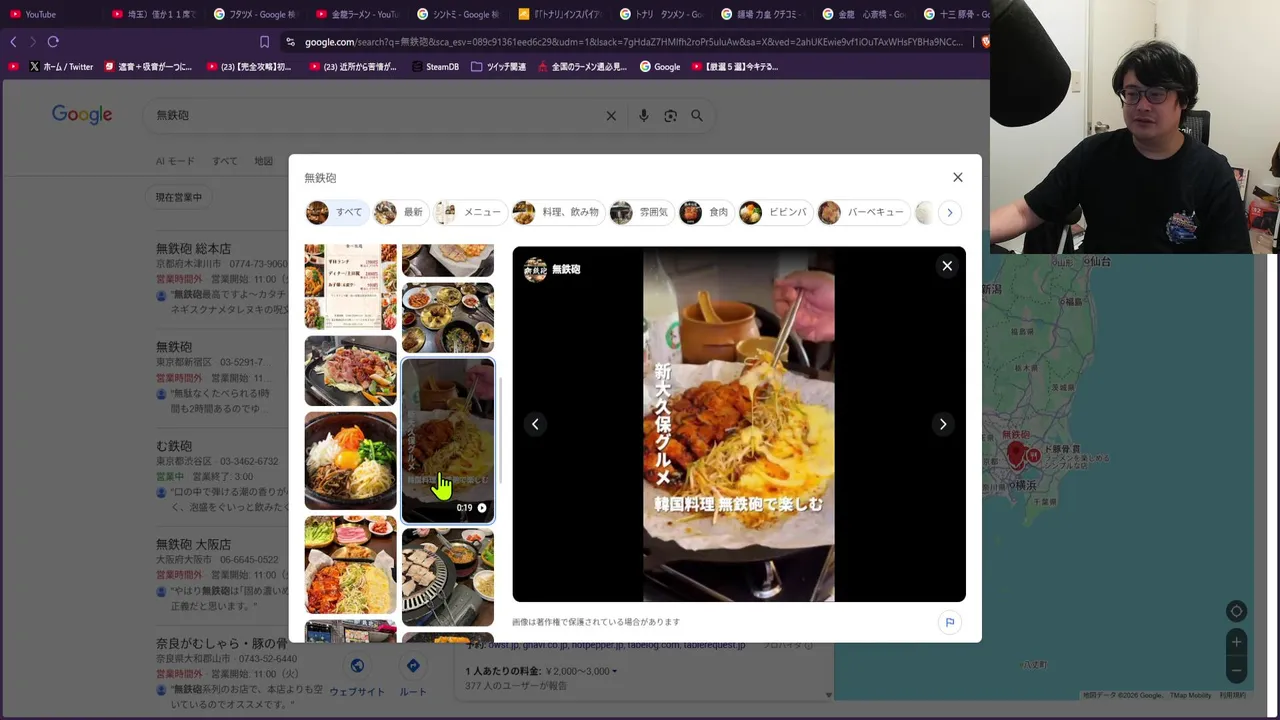1280x720 pixels.
Task: Reload the current page
Action: click(x=53, y=42)
